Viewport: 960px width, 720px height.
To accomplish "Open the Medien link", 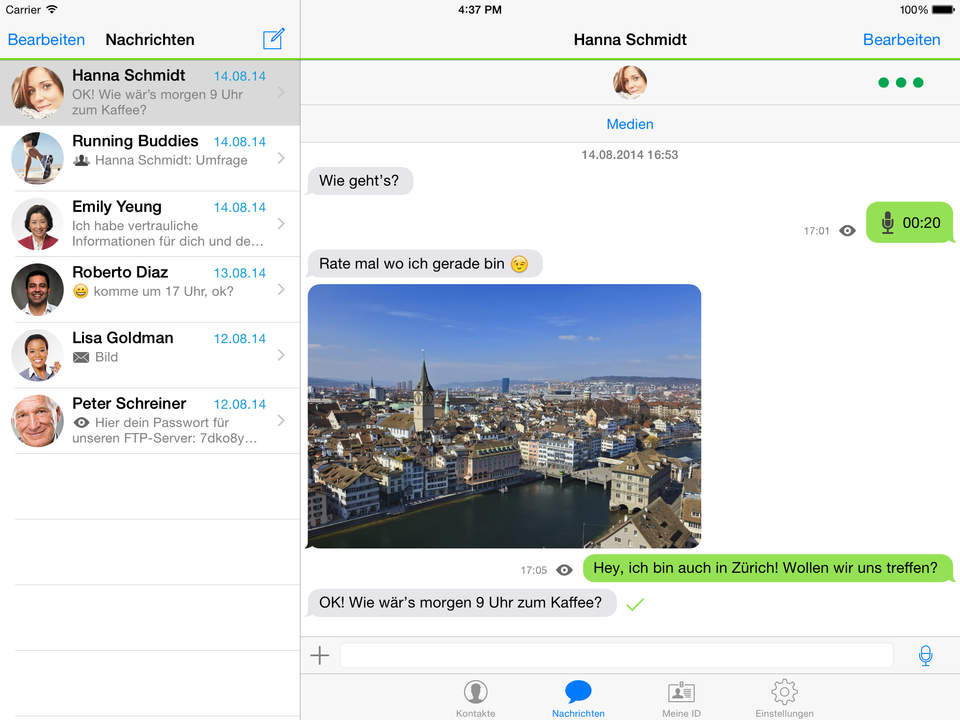I will (629, 124).
